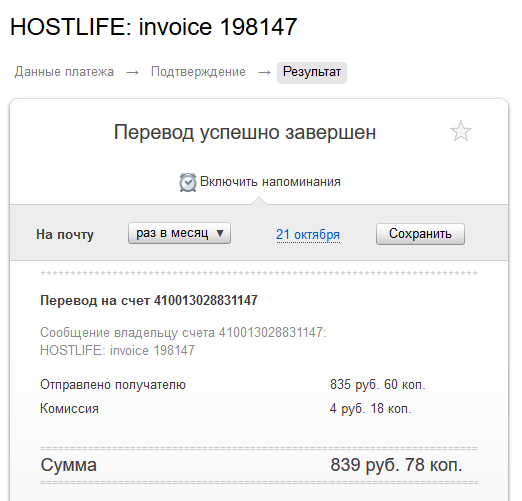
Task: Change the 21 октября reminder date
Action: pyautogui.click(x=308, y=235)
